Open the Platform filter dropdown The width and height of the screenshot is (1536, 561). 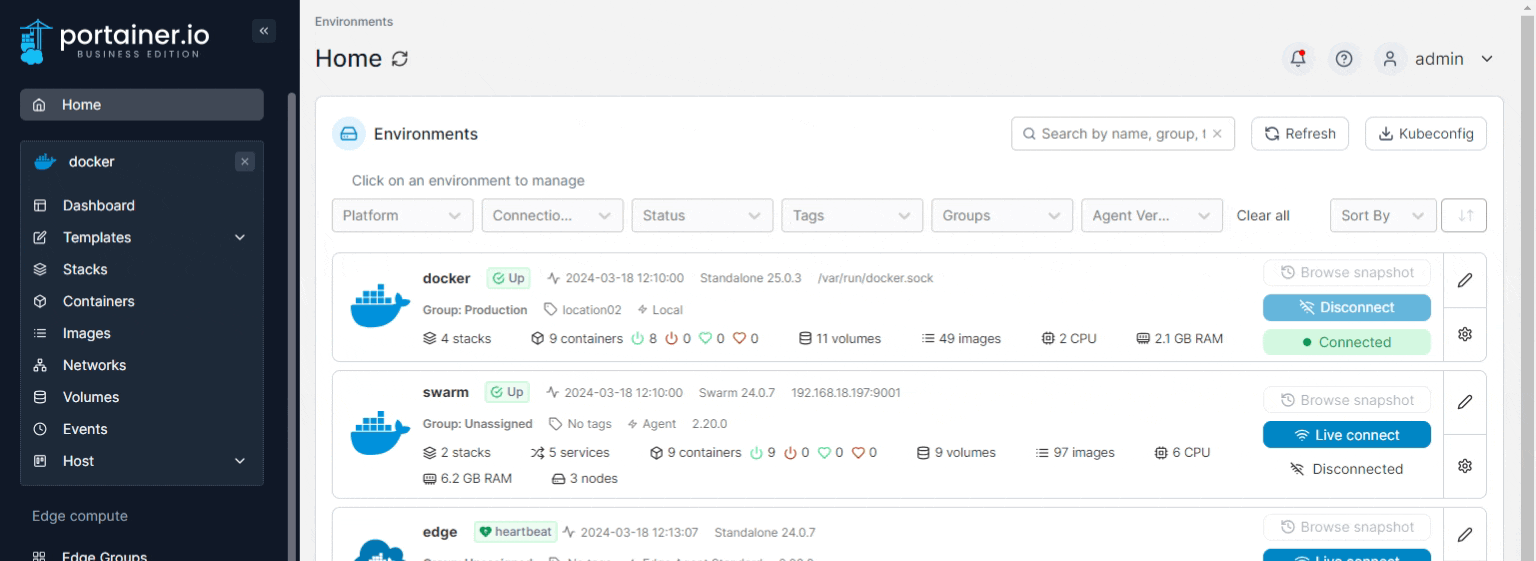402,215
